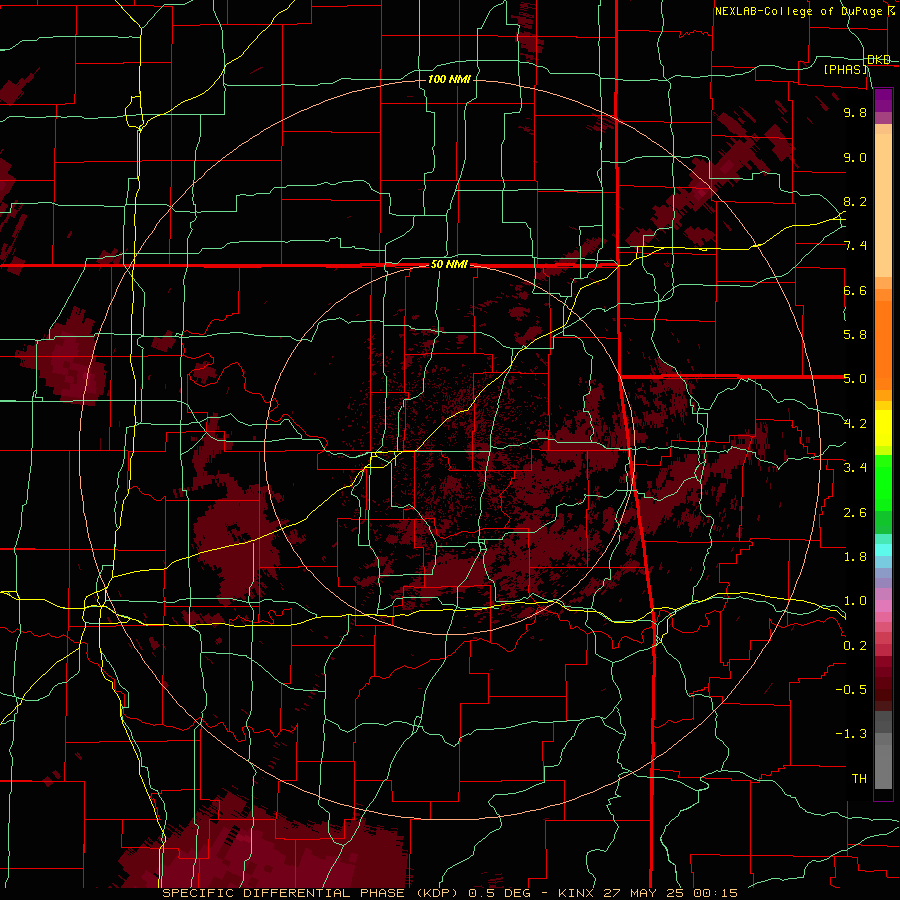This screenshot has width=900, height=900.
Task: Click the 3.4 value on the color scale
Action: [855, 468]
